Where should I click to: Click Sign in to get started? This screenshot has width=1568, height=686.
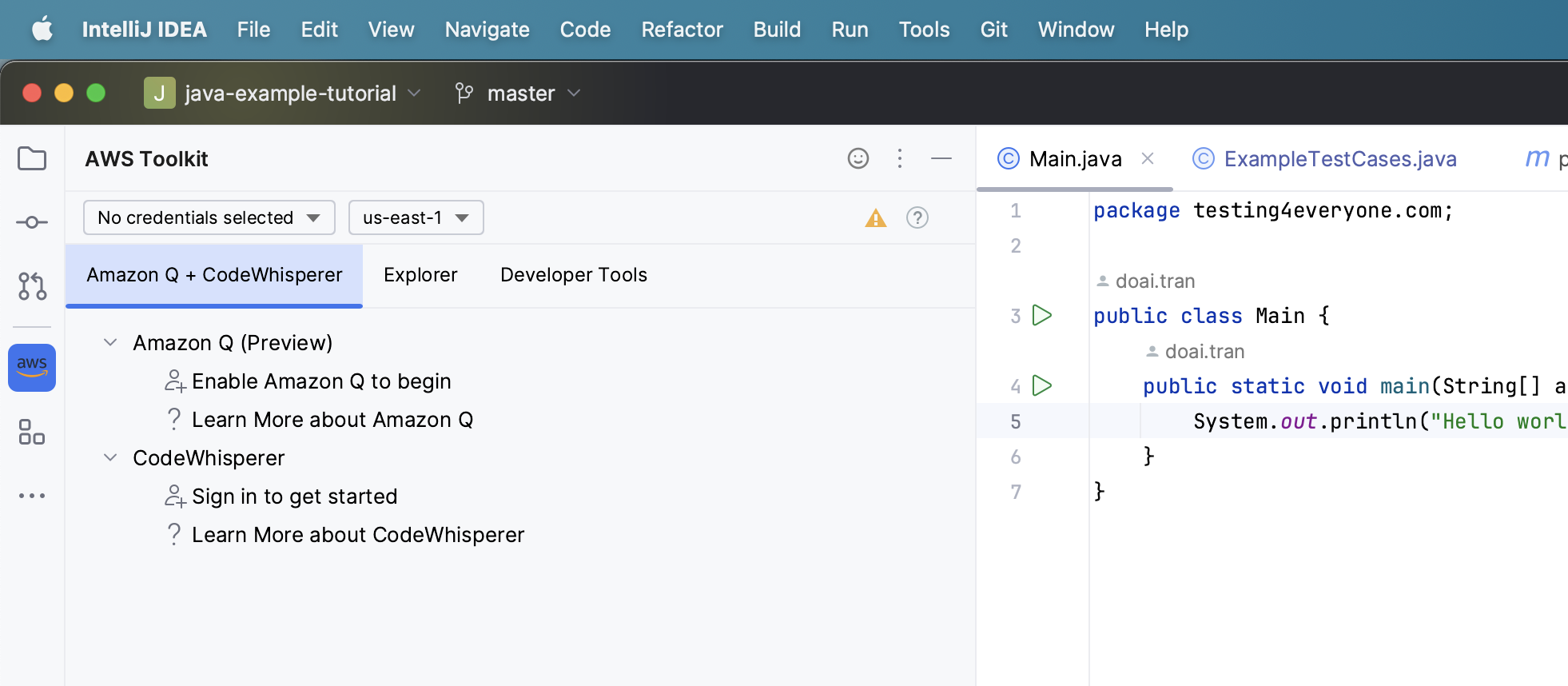[294, 497]
